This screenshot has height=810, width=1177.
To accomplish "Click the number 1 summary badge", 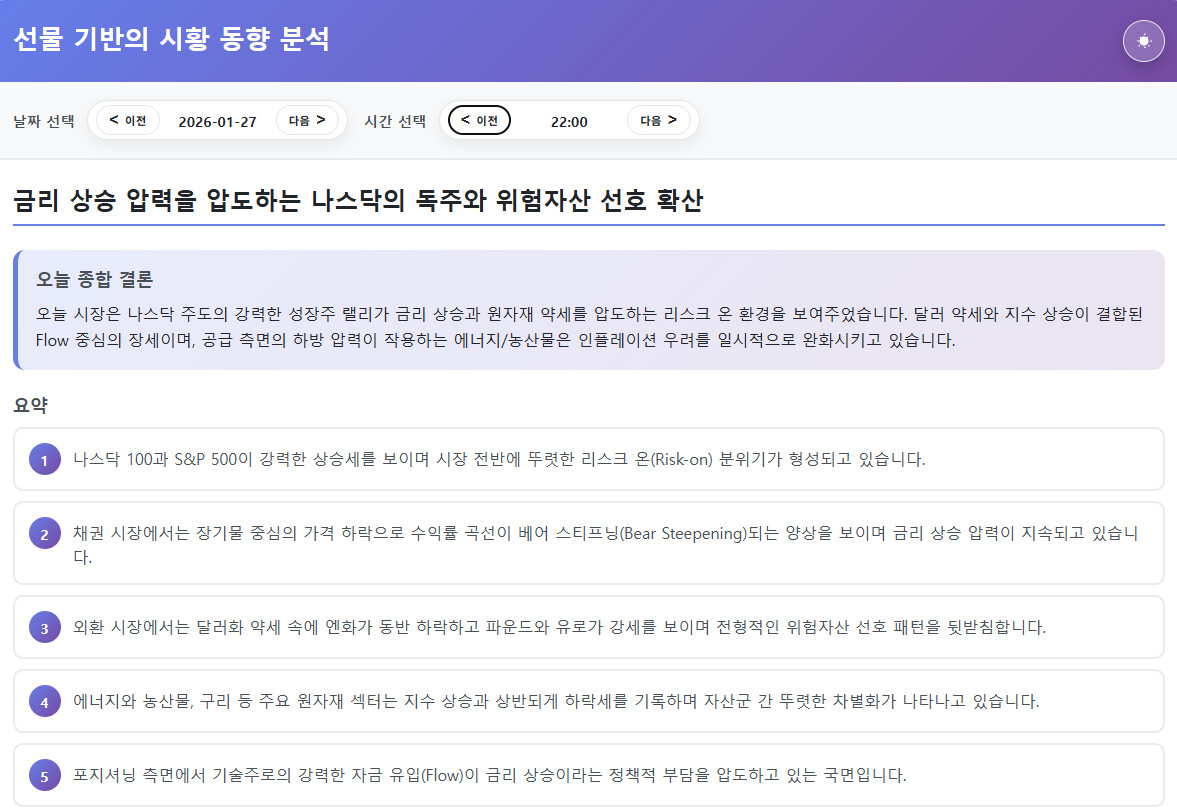I will (44, 460).
